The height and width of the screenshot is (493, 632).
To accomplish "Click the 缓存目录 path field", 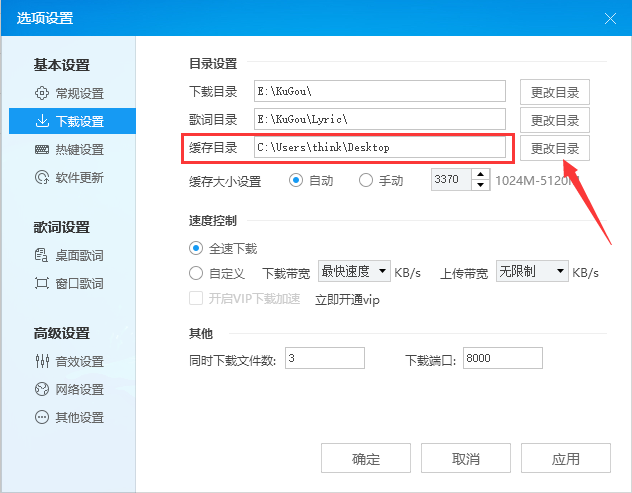I will click(x=380, y=147).
